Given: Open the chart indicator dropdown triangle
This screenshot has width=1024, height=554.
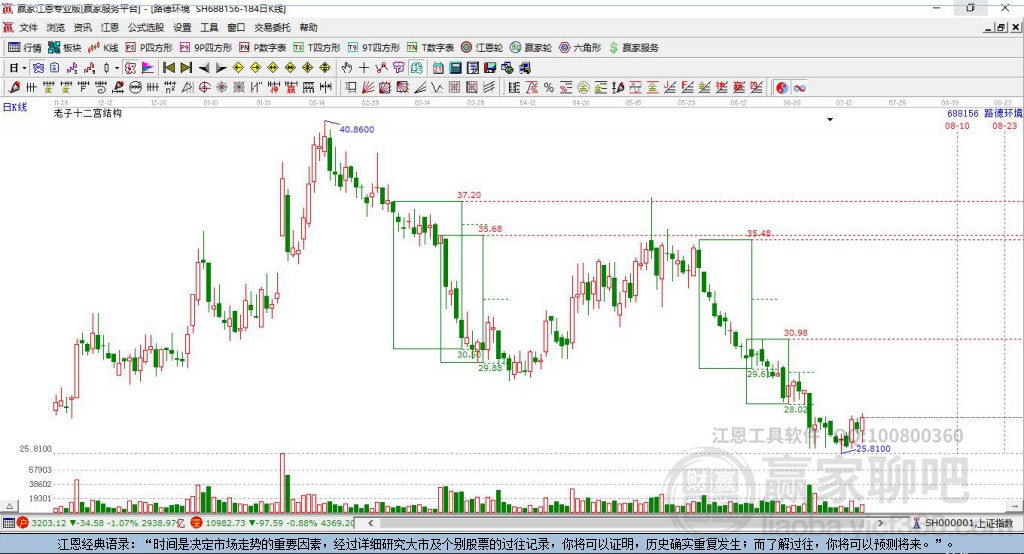Looking at the screenshot, I should tap(830, 120).
